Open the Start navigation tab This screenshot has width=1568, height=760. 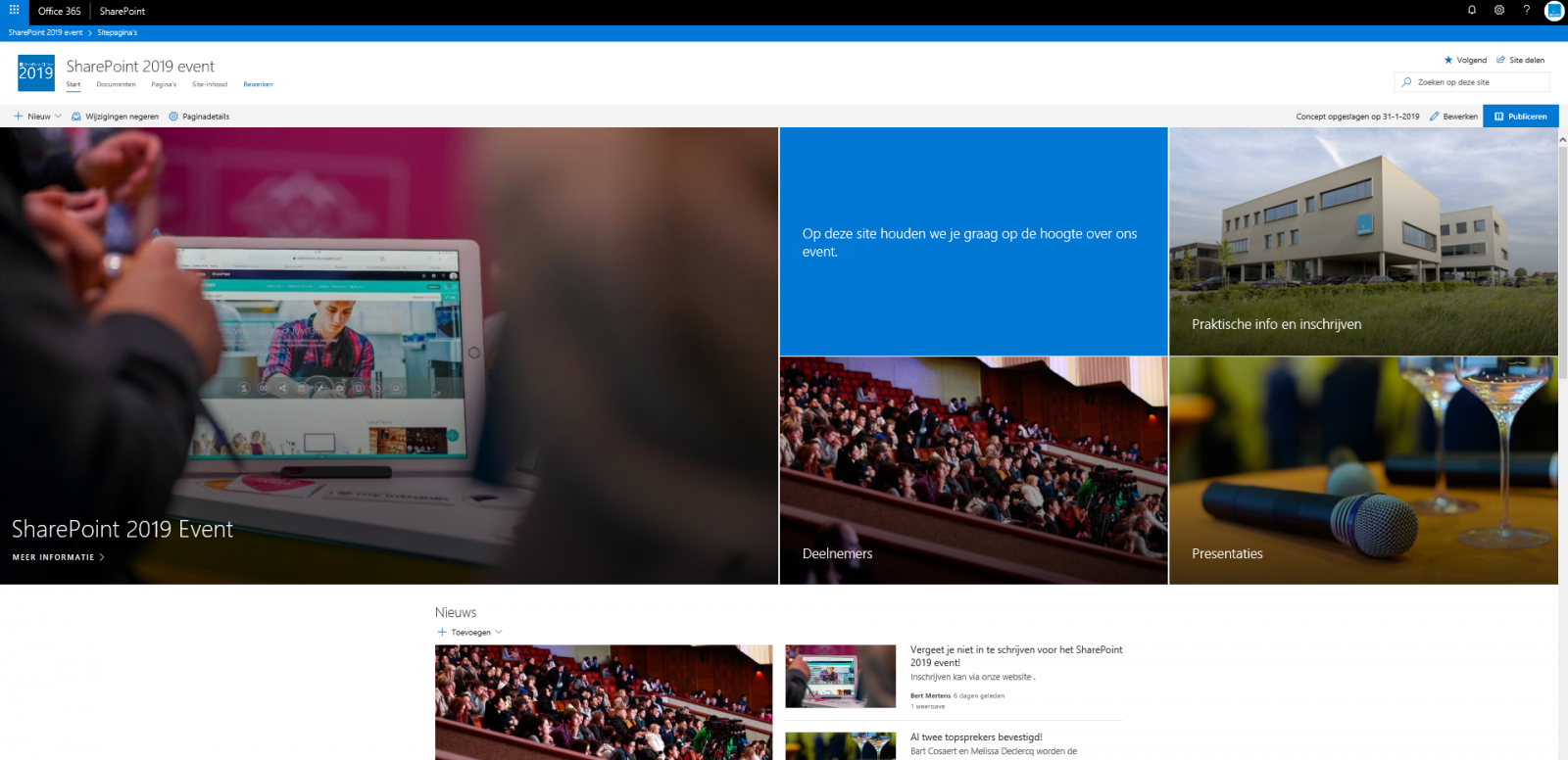pos(73,84)
